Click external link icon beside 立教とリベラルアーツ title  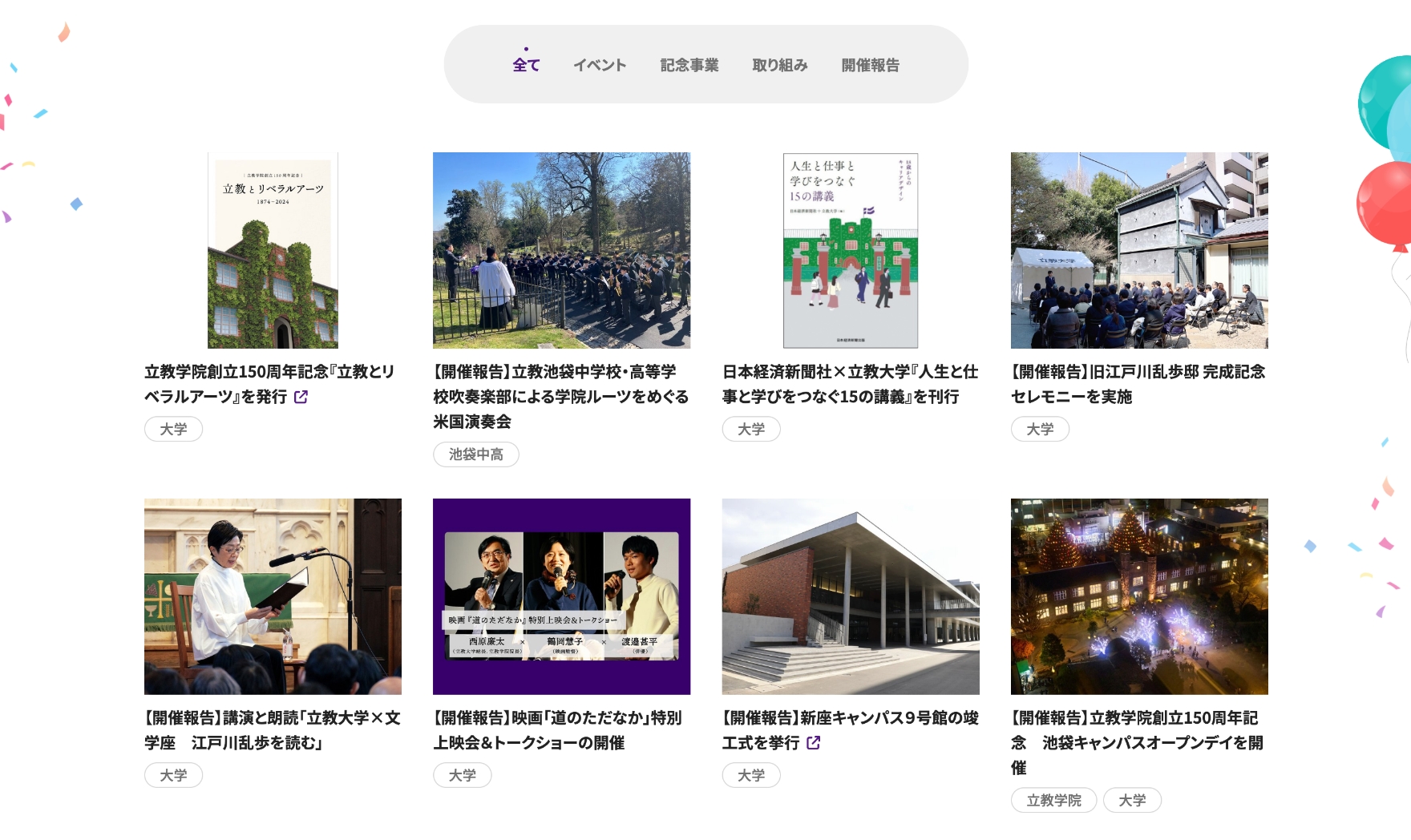(x=301, y=397)
